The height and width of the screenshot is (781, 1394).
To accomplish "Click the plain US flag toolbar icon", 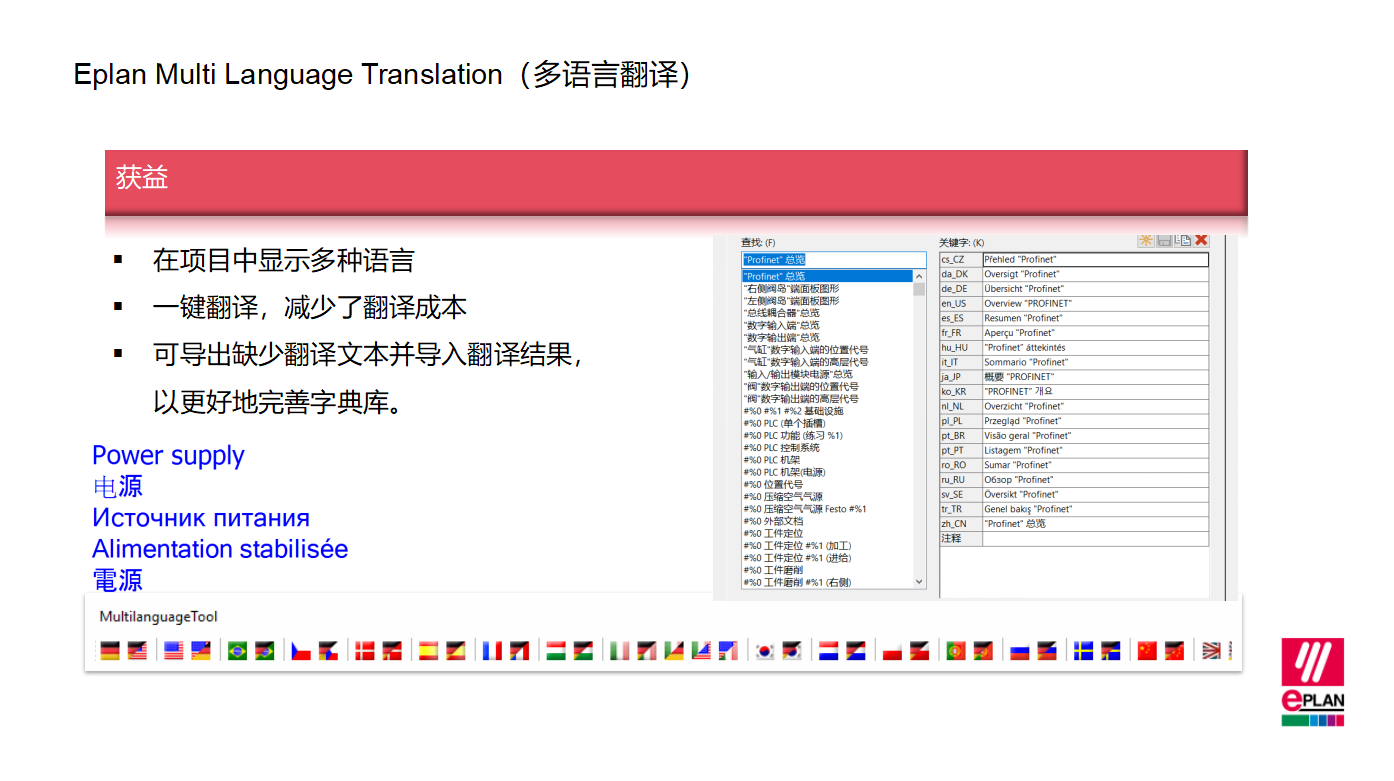I will pos(173,651).
